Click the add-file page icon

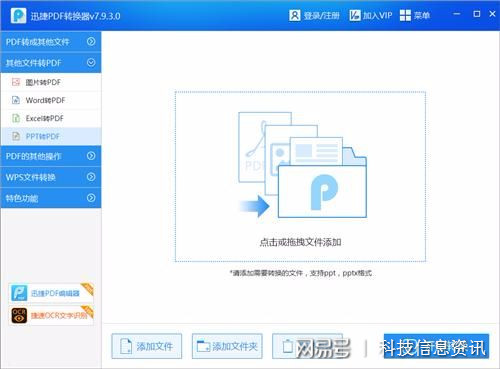click(x=126, y=346)
